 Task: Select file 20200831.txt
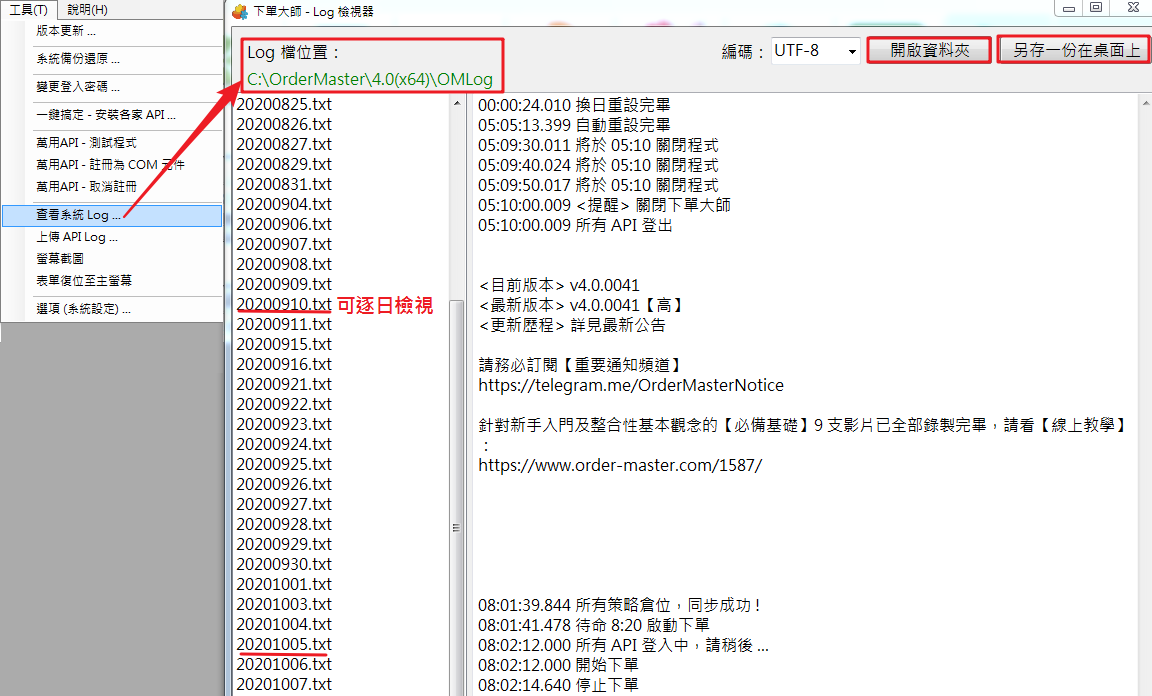tap(284, 184)
